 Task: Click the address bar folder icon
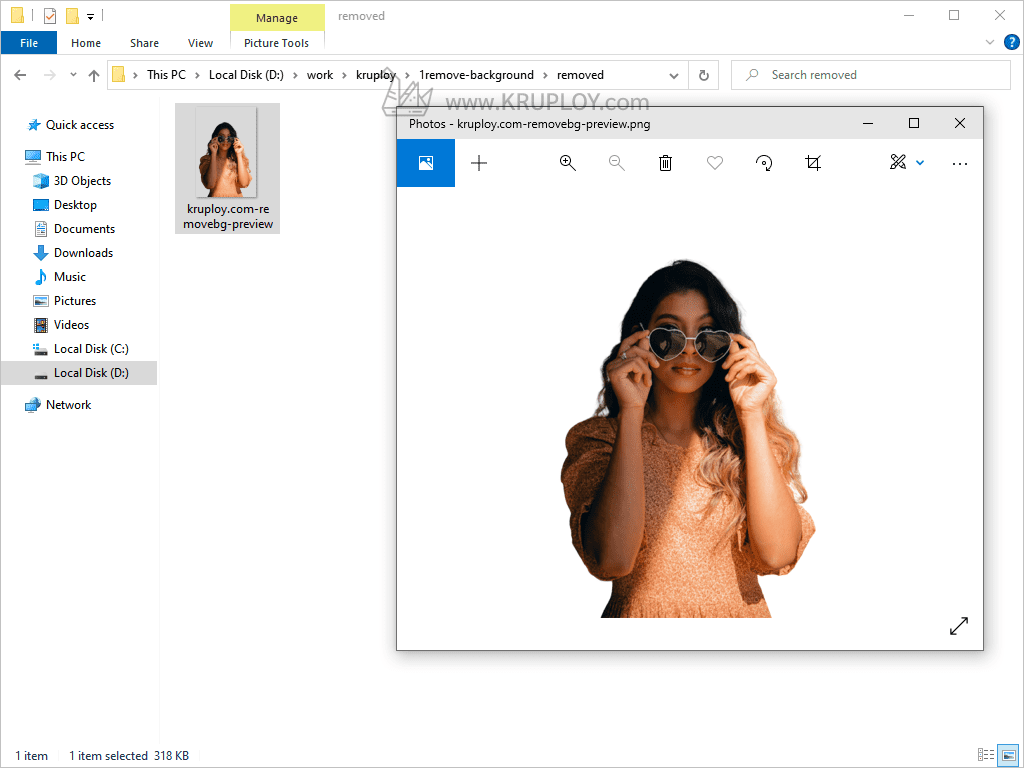[x=118, y=75]
